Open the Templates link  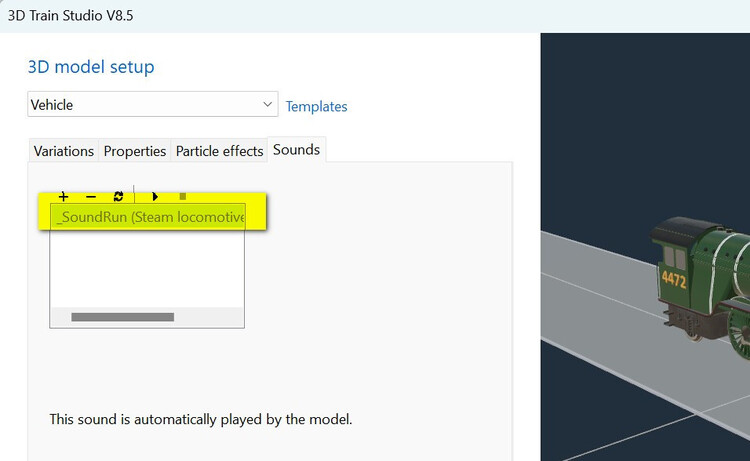[x=317, y=106]
